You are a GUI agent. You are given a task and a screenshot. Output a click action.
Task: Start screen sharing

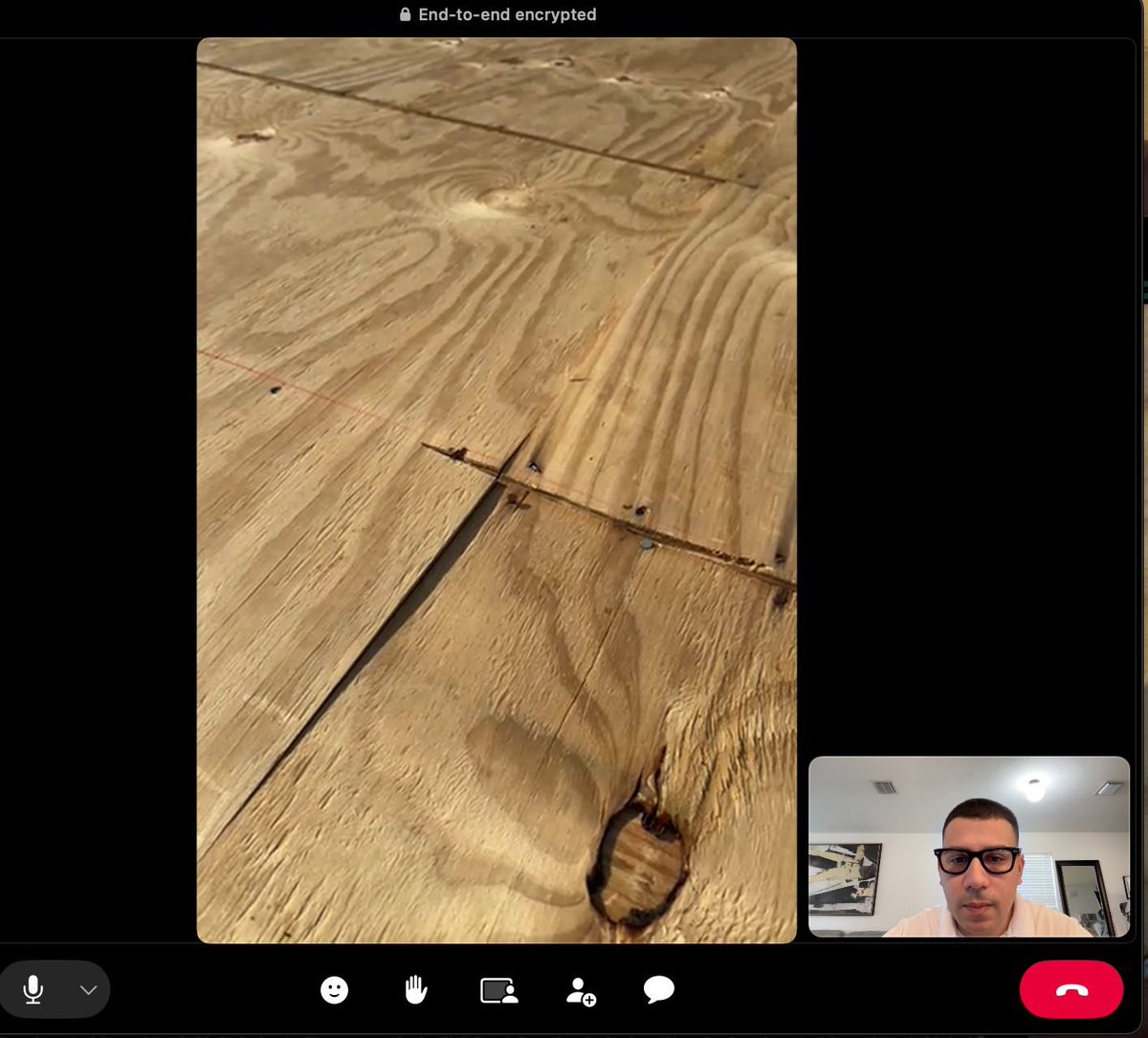[498, 990]
